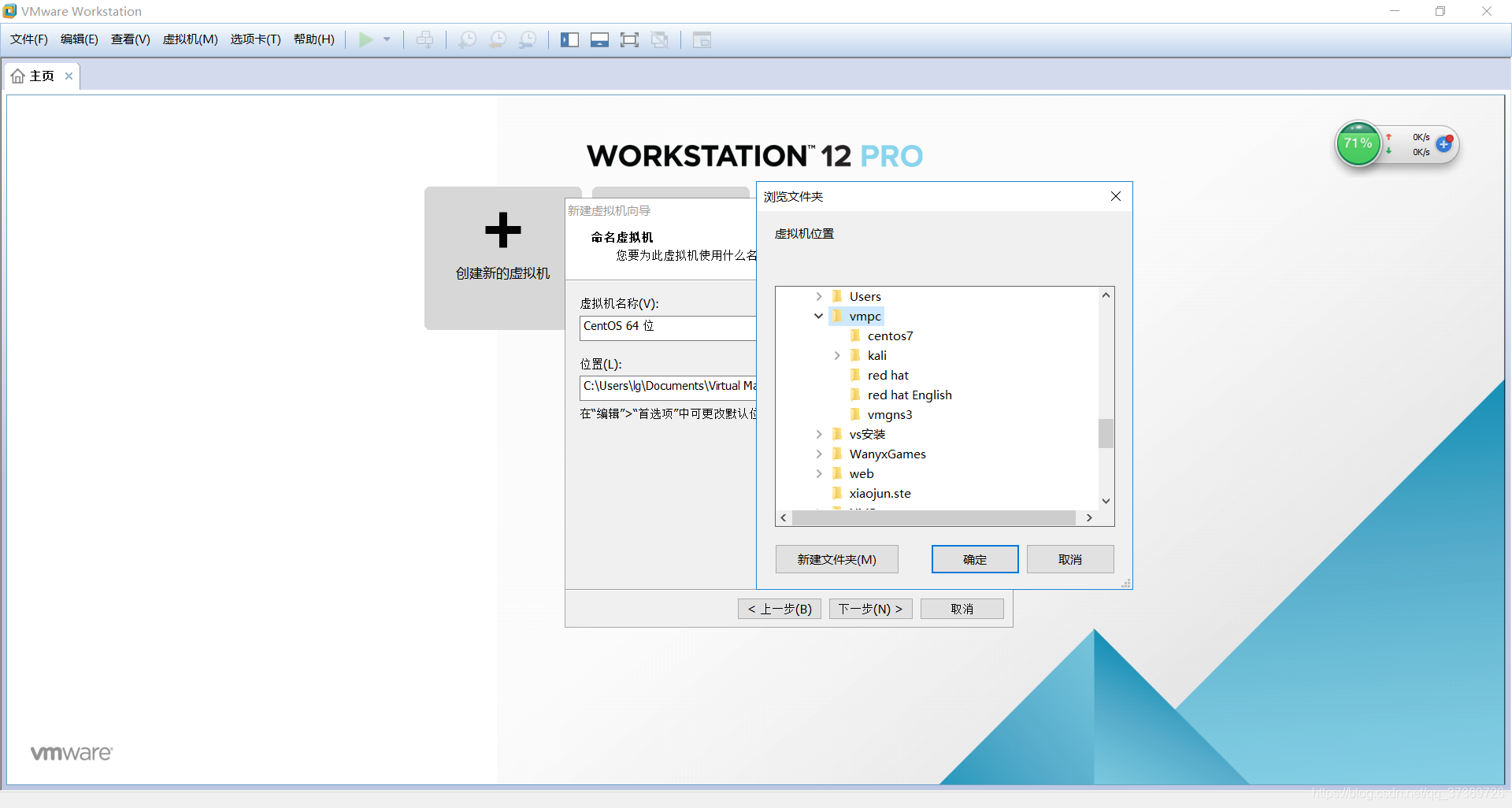Select the red hat English folder

pos(910,395)
